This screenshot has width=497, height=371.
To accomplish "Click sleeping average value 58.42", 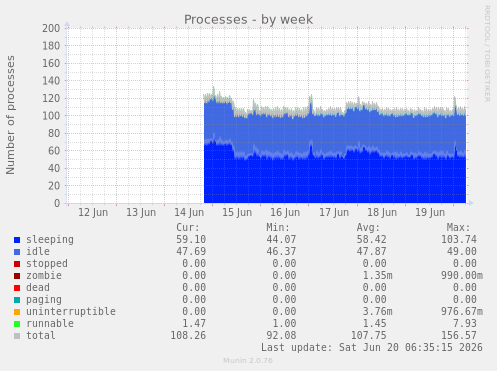I will [x=371, y=239].
